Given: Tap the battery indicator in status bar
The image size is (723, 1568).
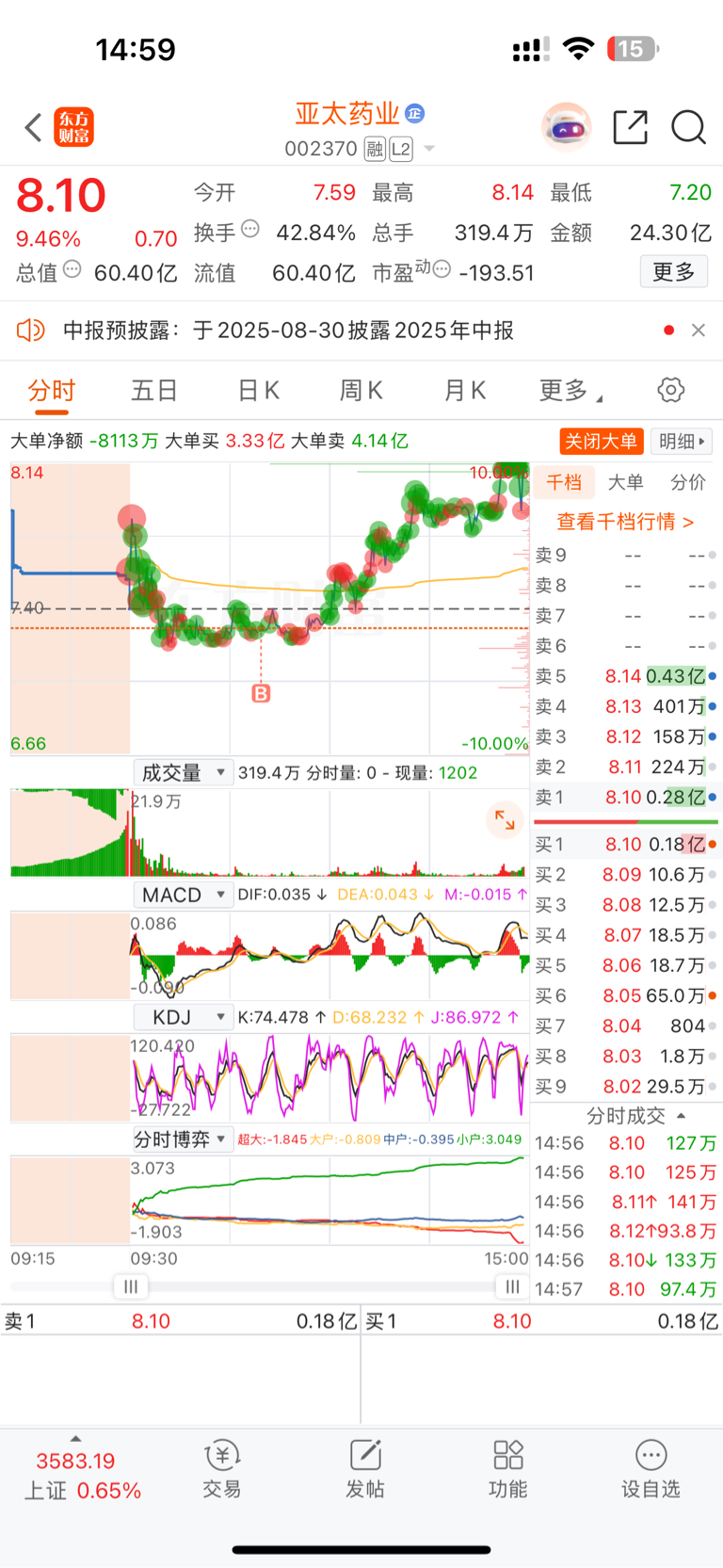Looking at the screenshot, I should (633, 49).
